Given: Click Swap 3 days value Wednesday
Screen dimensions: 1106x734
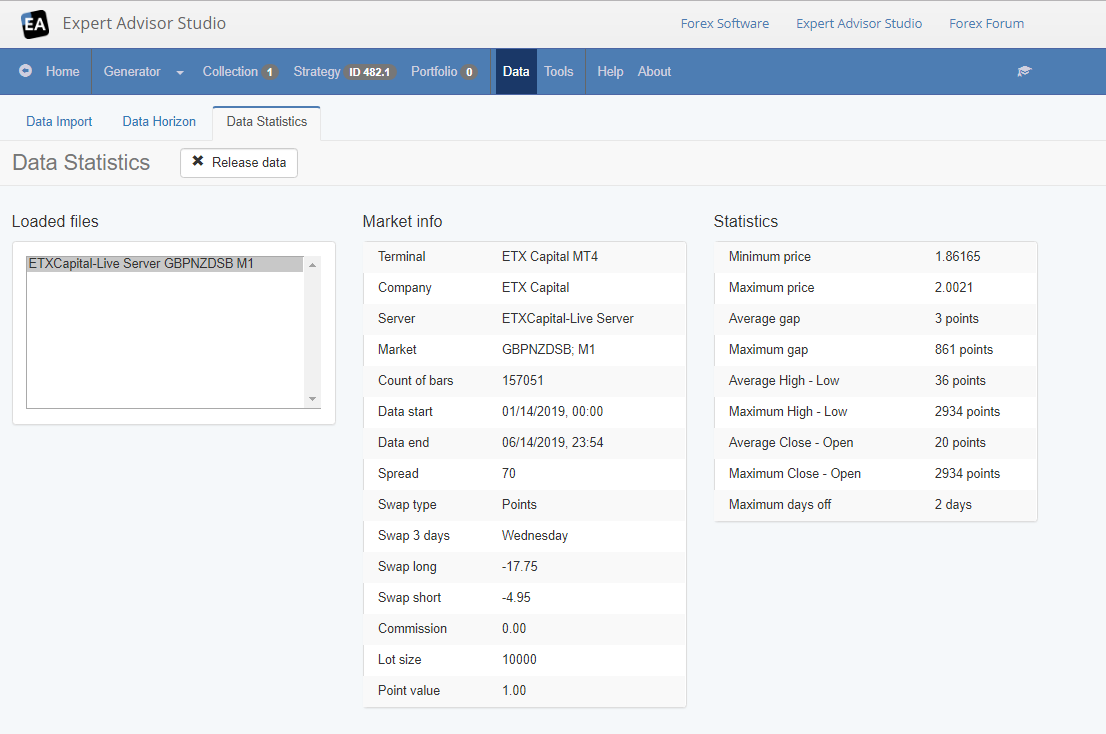Looking at the screenshot, I should [x=535, y=536].
